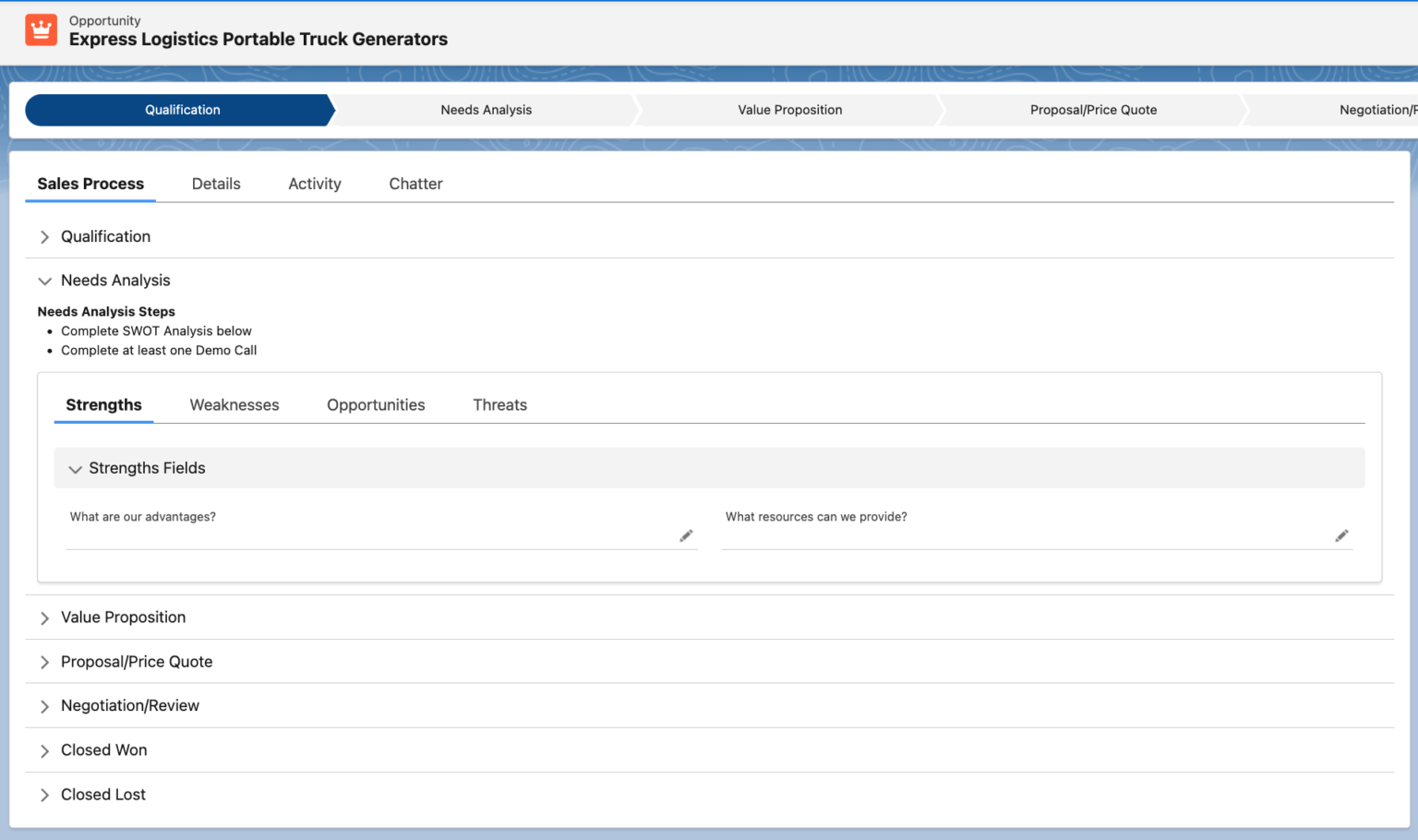Click the 'What resources can we provide?' field
The width and height of the screenshot is (1418, 840).
(1037, 529)
